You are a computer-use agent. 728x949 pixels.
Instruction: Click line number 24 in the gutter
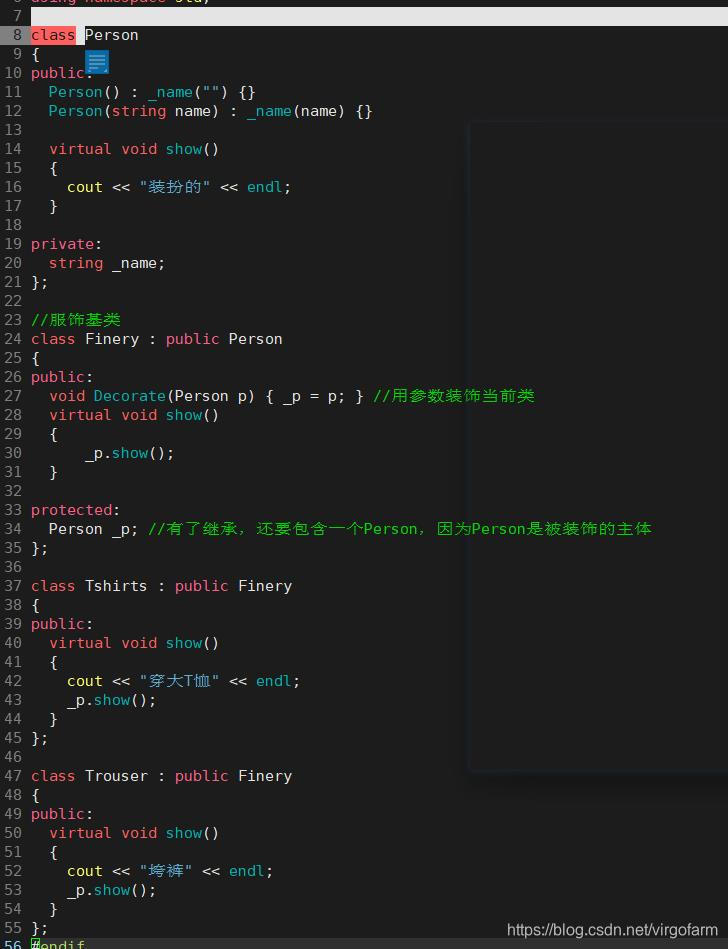[13, 339]
